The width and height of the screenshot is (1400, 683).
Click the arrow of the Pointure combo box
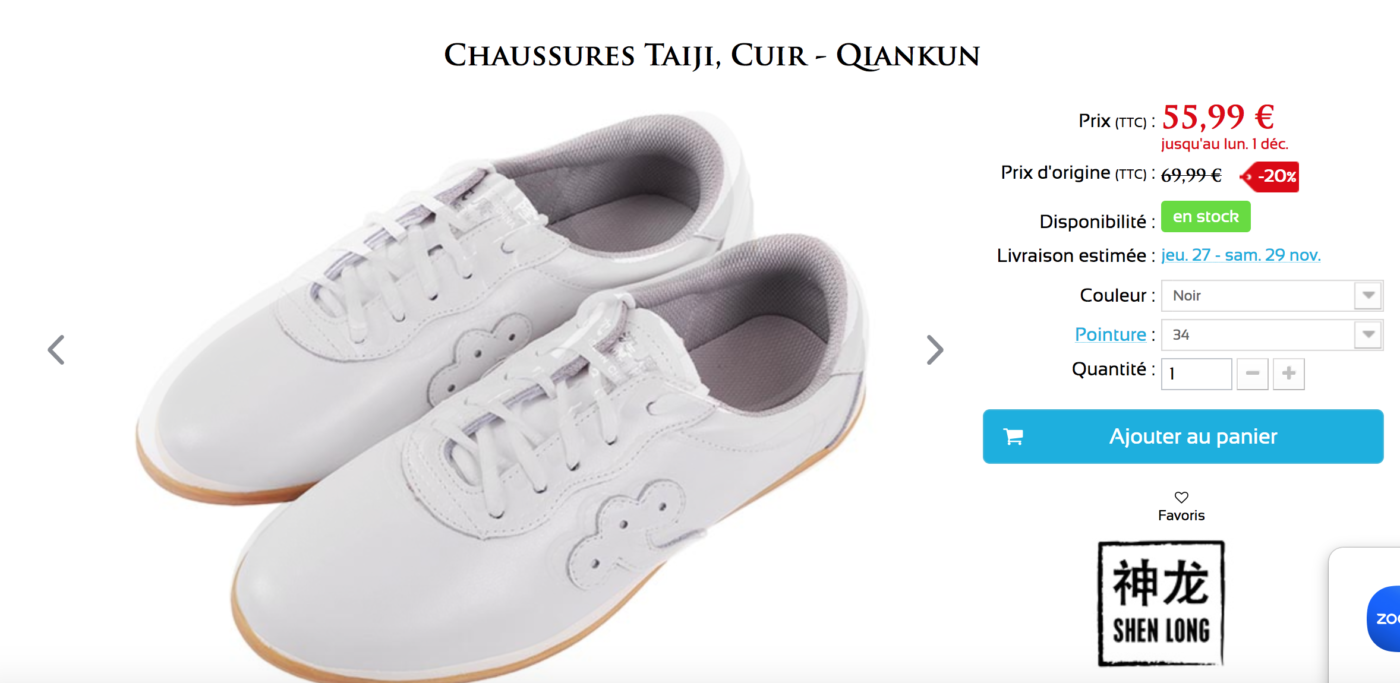(x=1368, y=335)
